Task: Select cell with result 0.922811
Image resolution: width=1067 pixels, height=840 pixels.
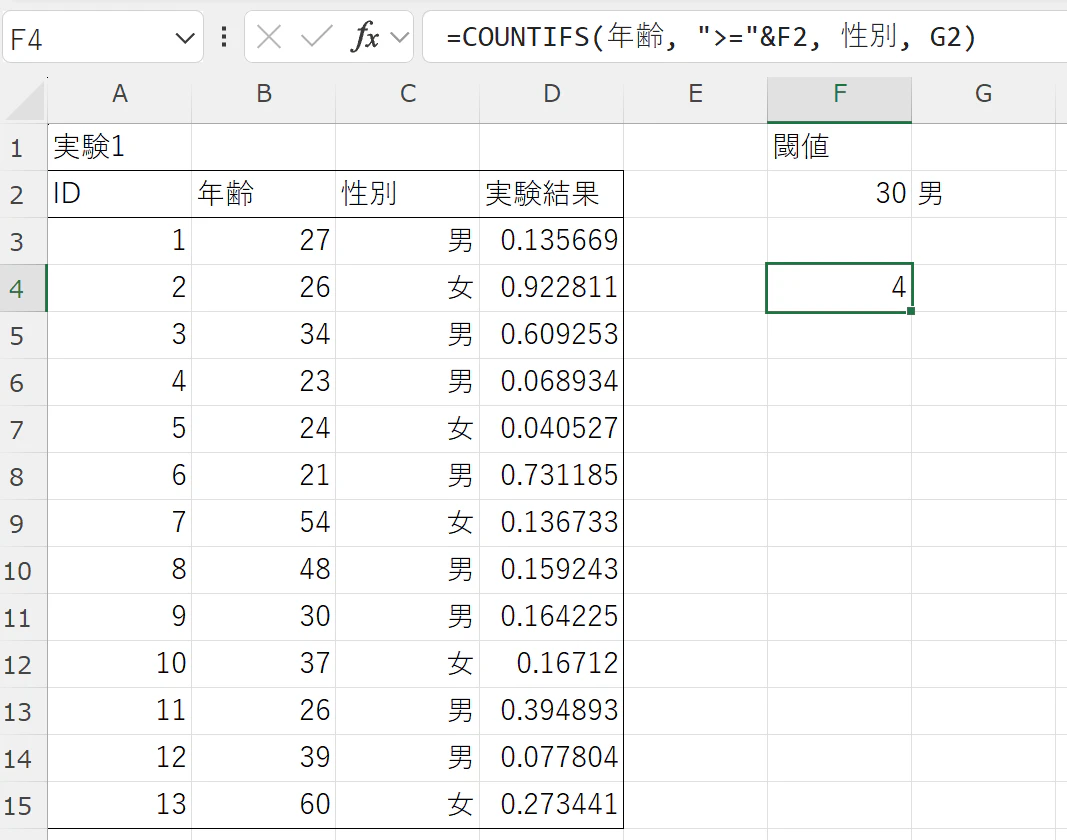Action: [x=552, y=288]
